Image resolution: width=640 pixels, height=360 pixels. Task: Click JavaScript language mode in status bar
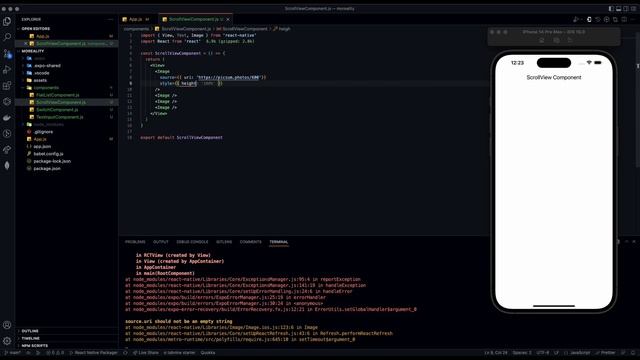(578, 353)
